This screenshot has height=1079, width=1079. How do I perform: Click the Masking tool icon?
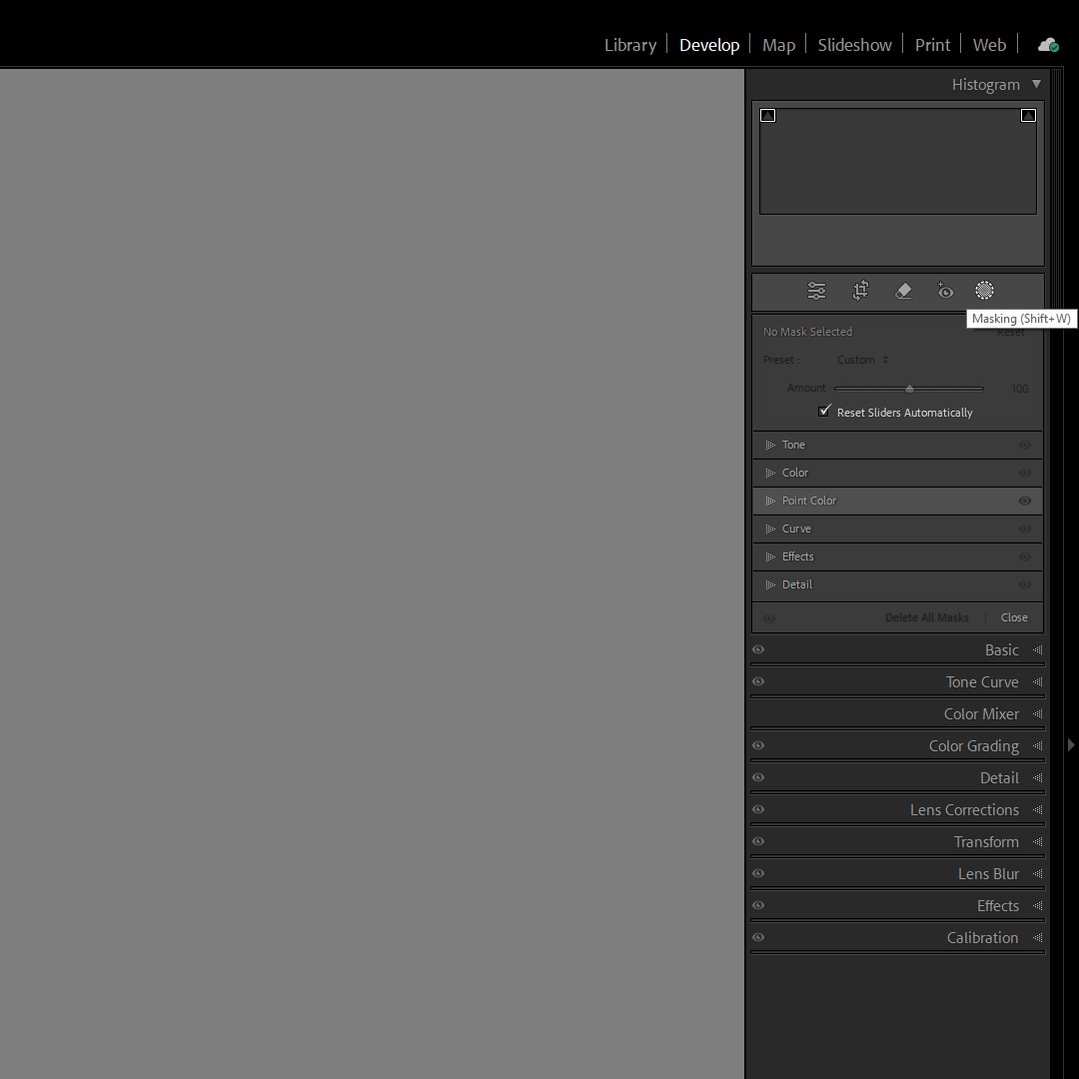985,290
